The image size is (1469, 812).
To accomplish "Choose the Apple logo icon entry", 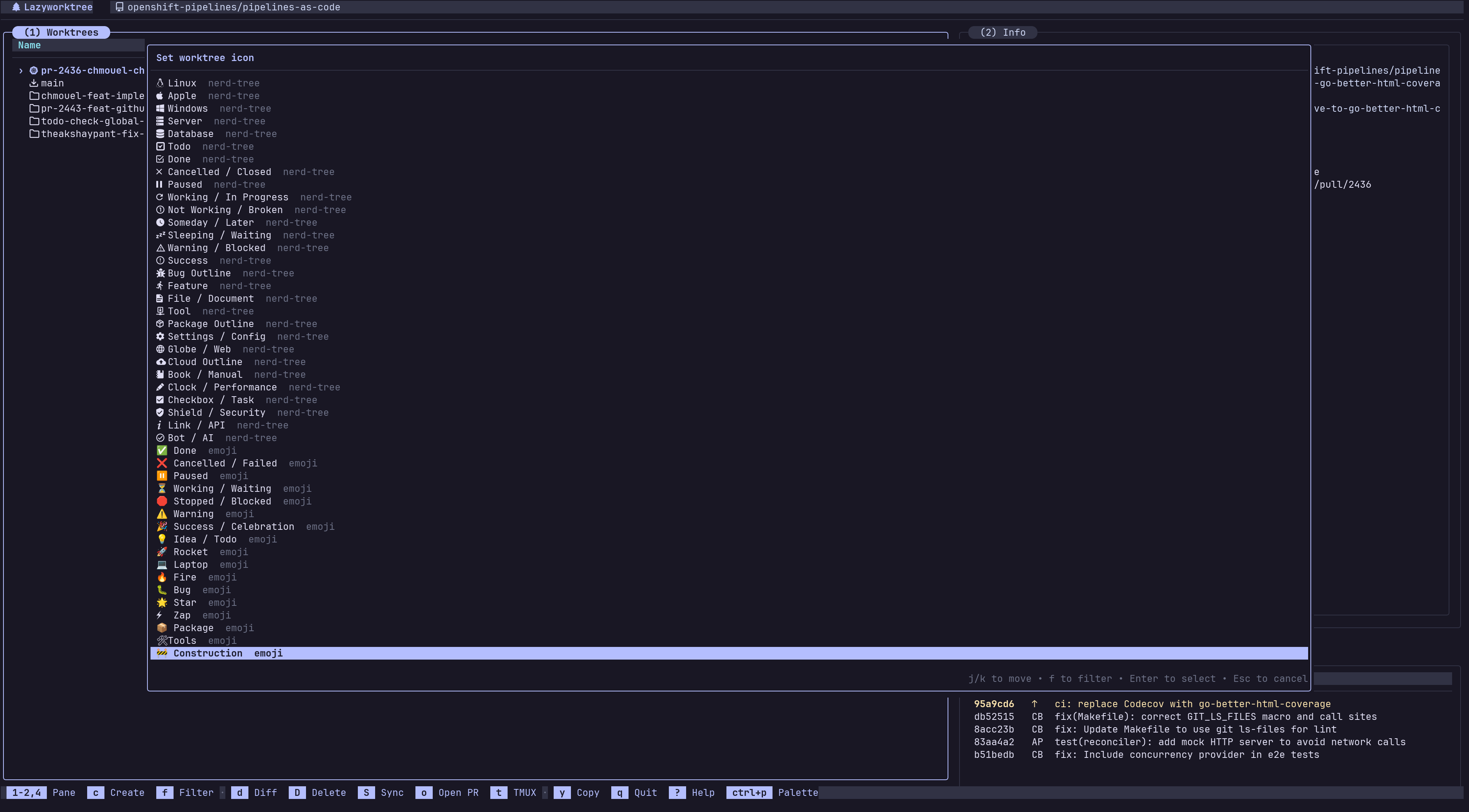I will click(x=181, y=96).
